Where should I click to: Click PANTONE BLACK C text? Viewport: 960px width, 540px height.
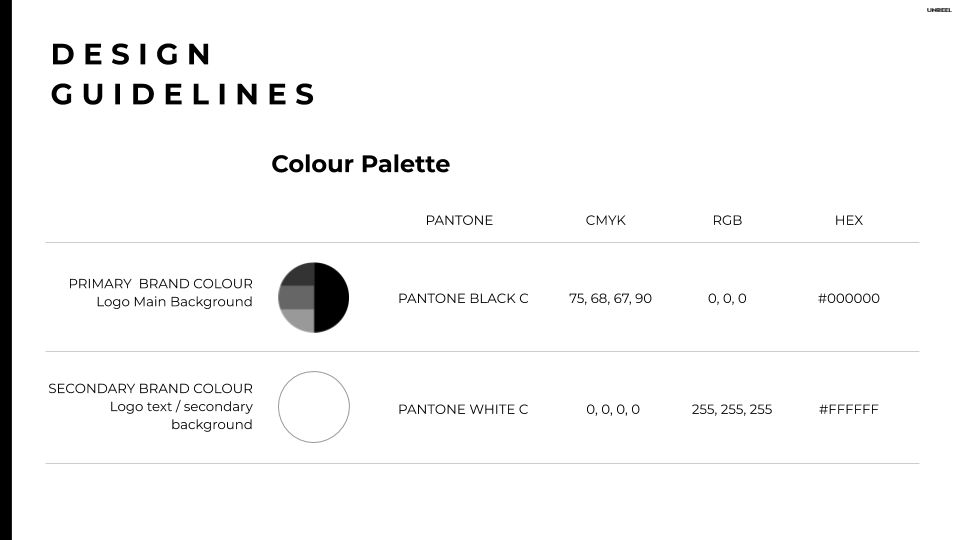coord(463,299)
